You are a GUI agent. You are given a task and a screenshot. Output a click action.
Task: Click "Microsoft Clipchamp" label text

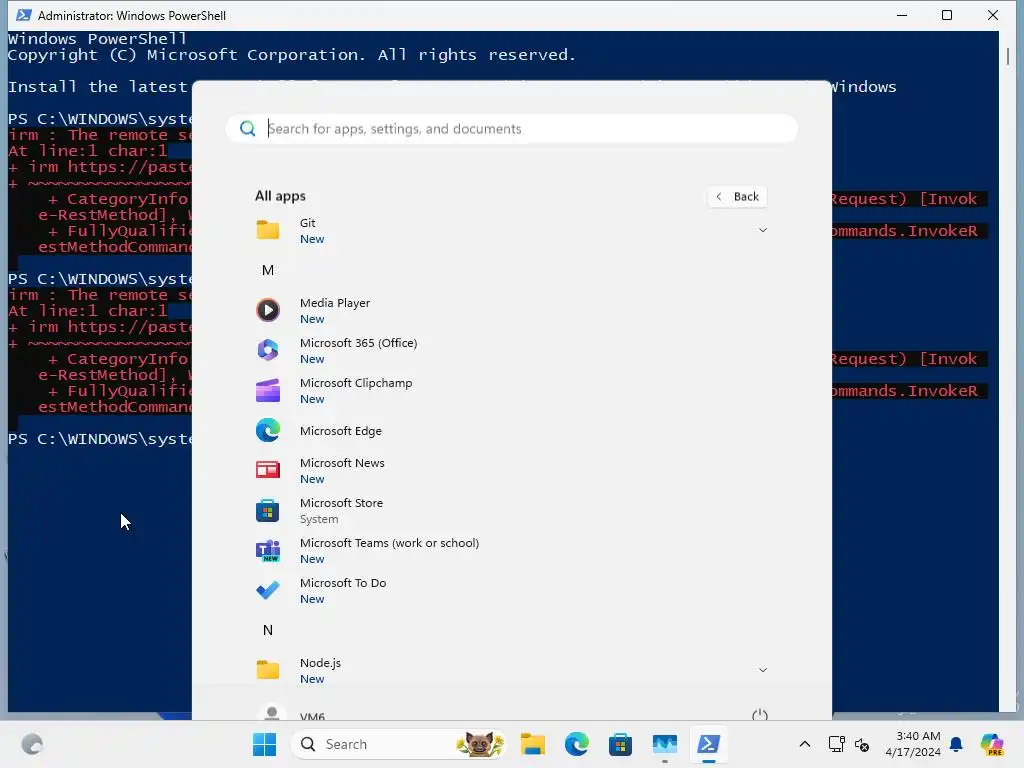(356, 383)
